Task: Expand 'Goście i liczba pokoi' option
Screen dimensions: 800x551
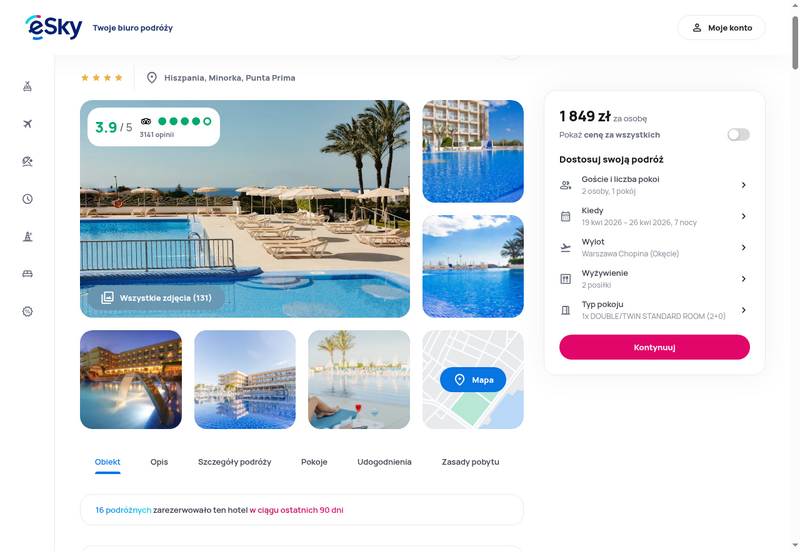Action: tap(654, 185)
